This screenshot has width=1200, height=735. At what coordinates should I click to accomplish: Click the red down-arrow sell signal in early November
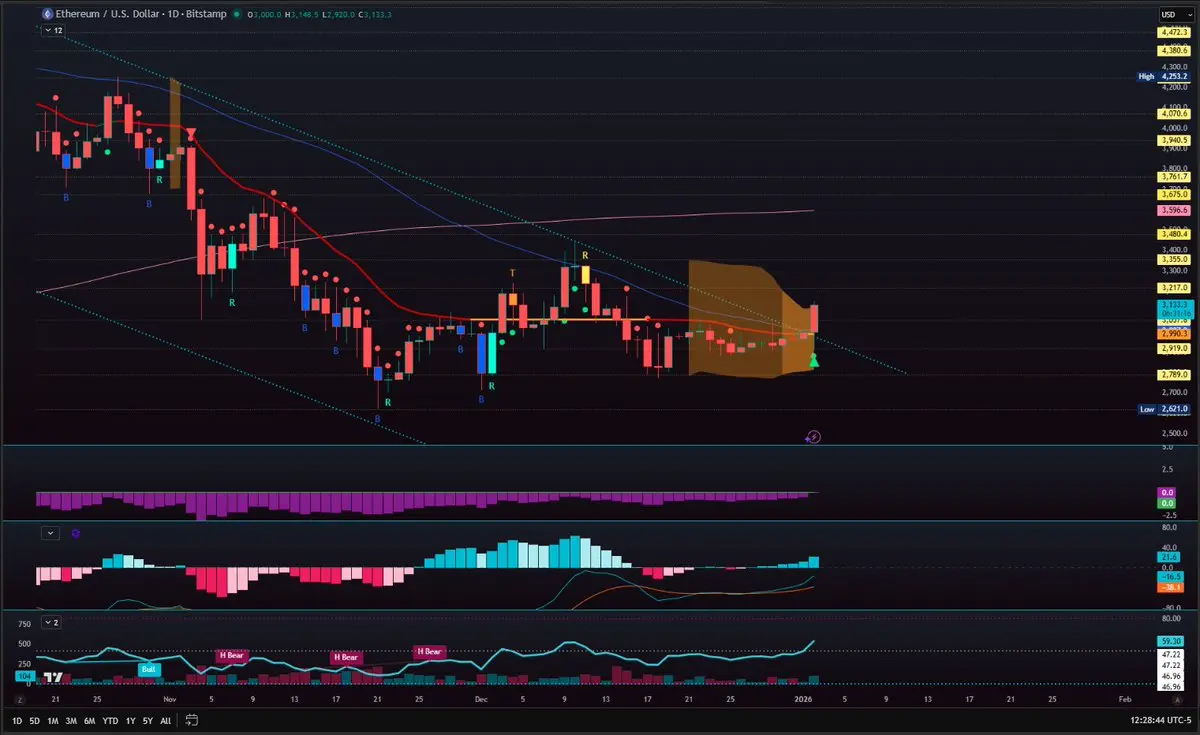tap(191, 133)
